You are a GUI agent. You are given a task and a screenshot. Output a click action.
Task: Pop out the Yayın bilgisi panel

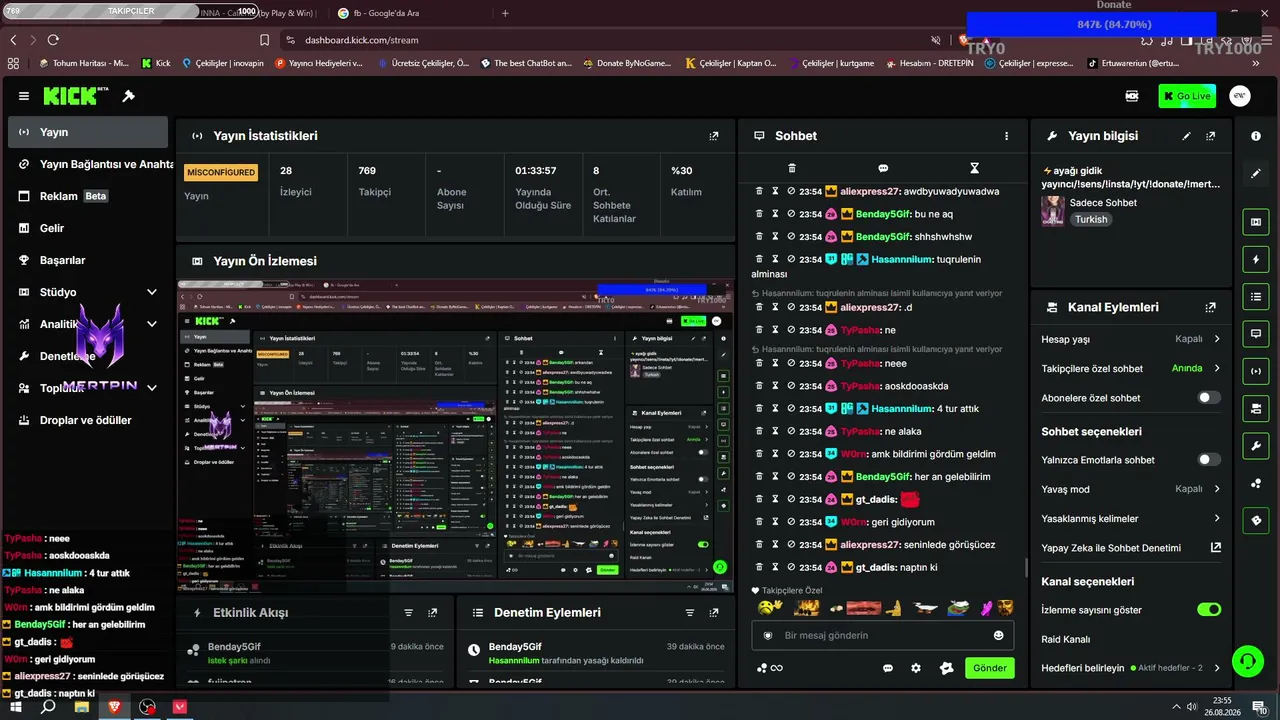1211,136
